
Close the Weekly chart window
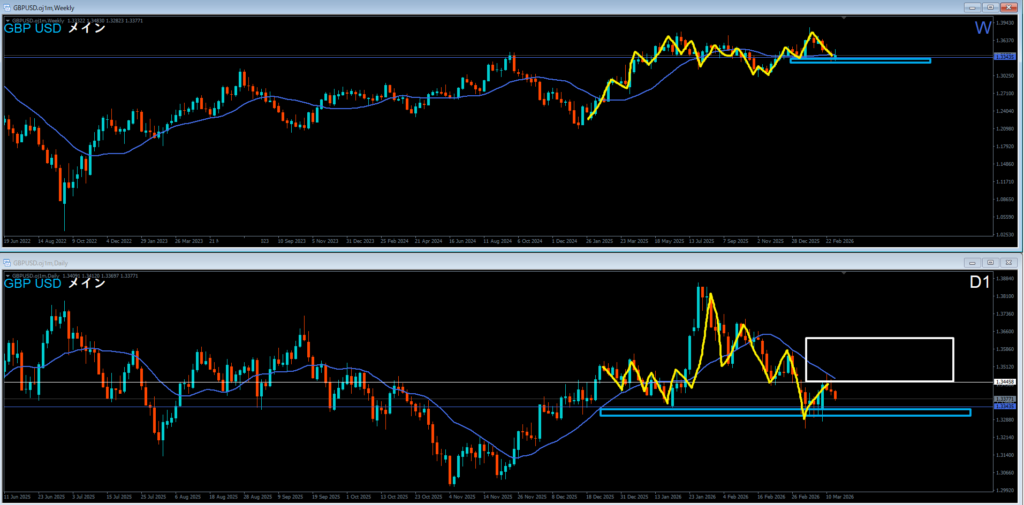[1011, 6]
